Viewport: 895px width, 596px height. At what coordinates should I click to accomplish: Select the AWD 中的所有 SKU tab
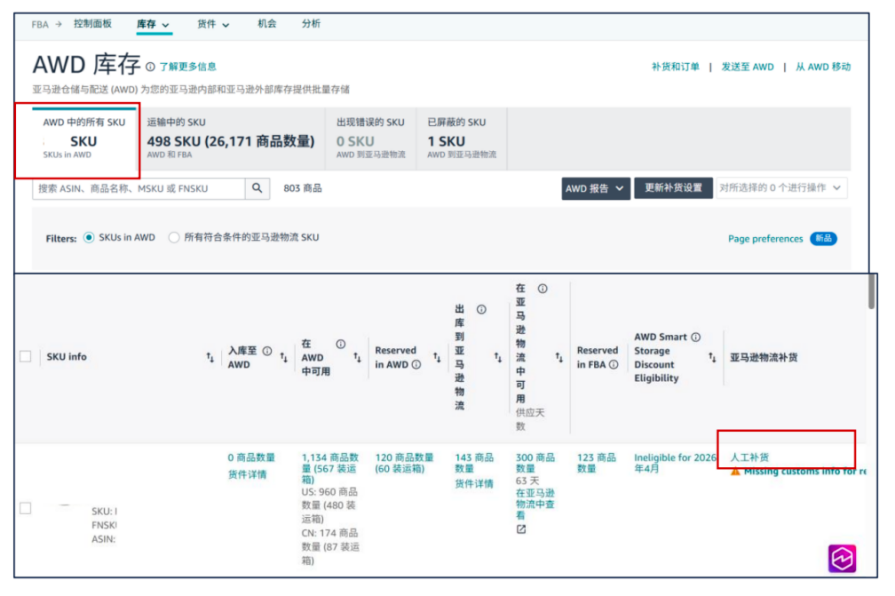[x=84, y=139]
